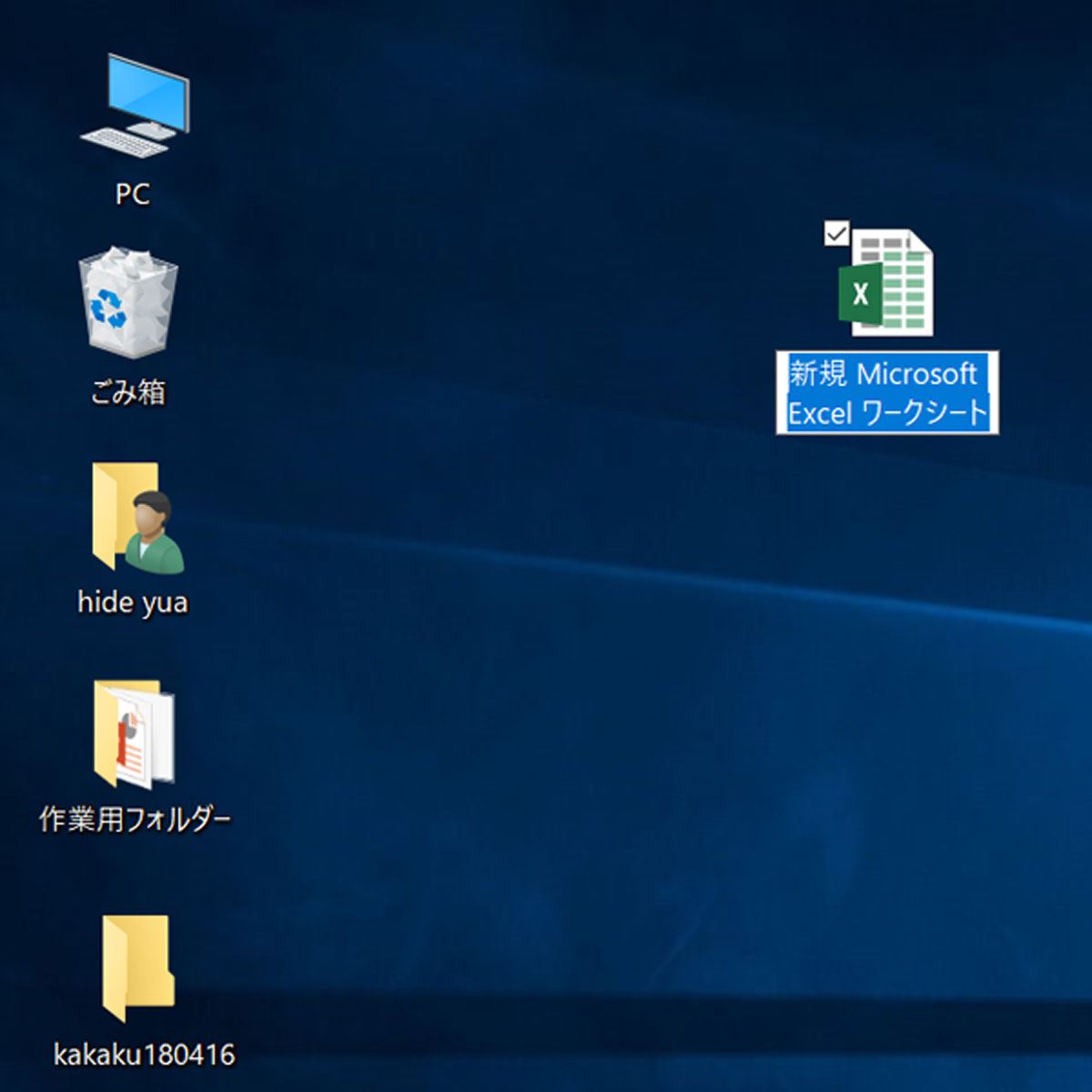Click the Excel worksheet file icon
The width and height of the screenshot is (1092, 1092).
click(x=885, y=283)
